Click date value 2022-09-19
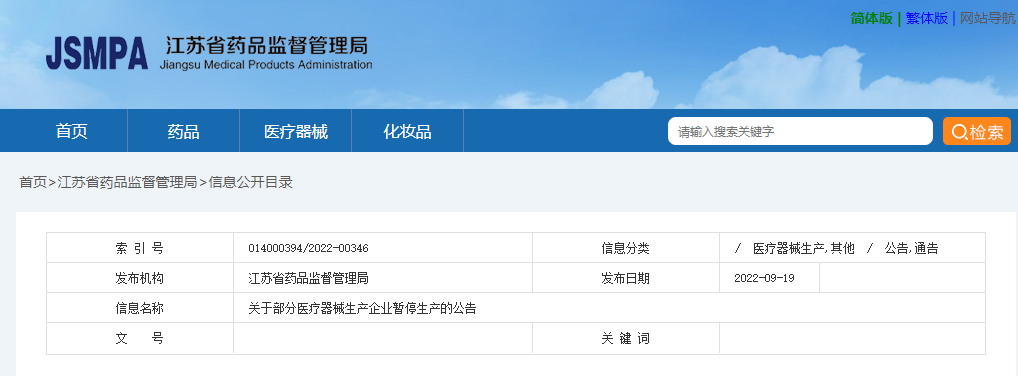Viewport: 1018px width, 376px height. click(x=764, y=278)
